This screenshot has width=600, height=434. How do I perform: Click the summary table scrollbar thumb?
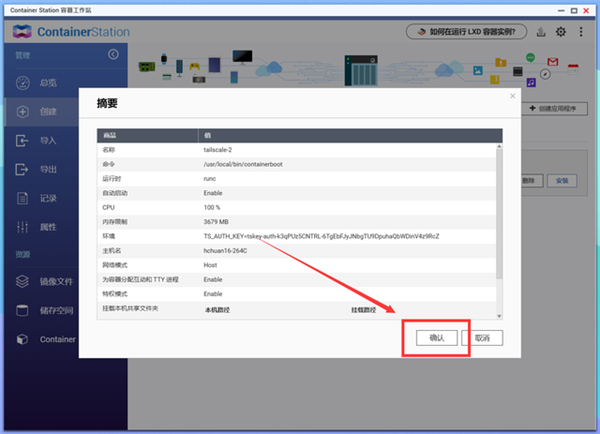coord(499,214)
